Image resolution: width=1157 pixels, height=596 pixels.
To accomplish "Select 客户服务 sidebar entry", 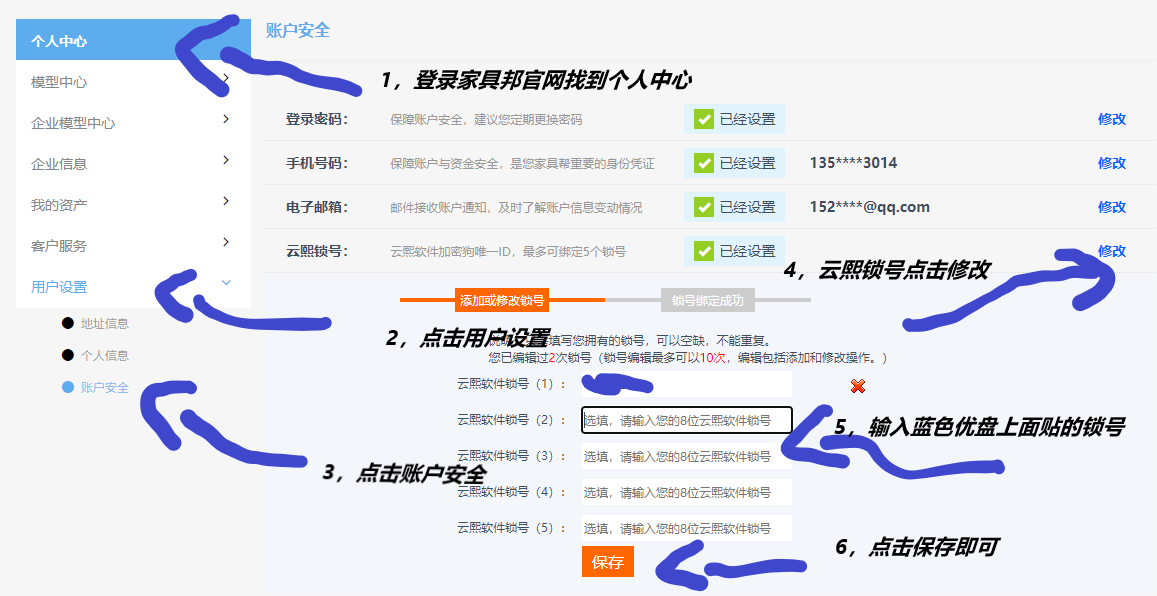I will point(58,246).
